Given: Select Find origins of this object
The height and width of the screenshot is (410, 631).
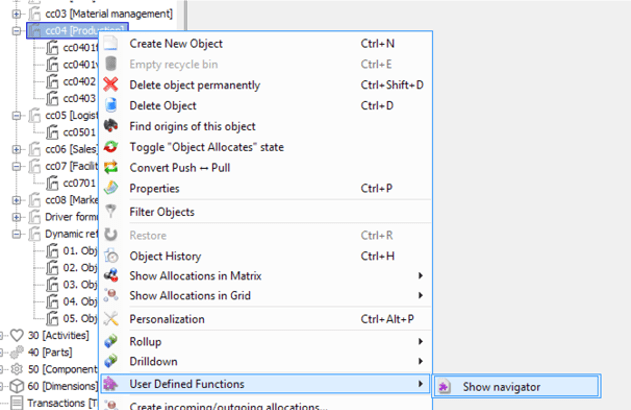Looking at the screenshot, I should [266, 126].
